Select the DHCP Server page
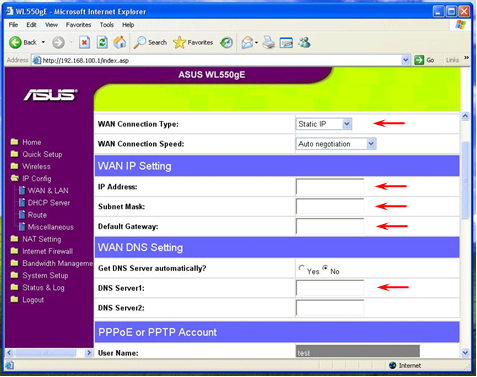The image size is (477, 377). (x=45, y=203)
